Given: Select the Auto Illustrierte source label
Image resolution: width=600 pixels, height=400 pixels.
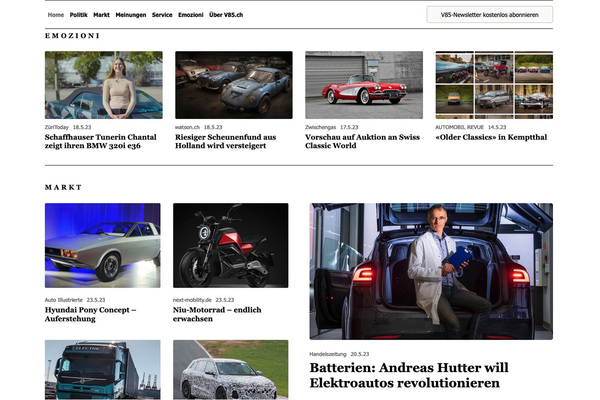Looking at the screenshot, I should [x=64, y=300].
